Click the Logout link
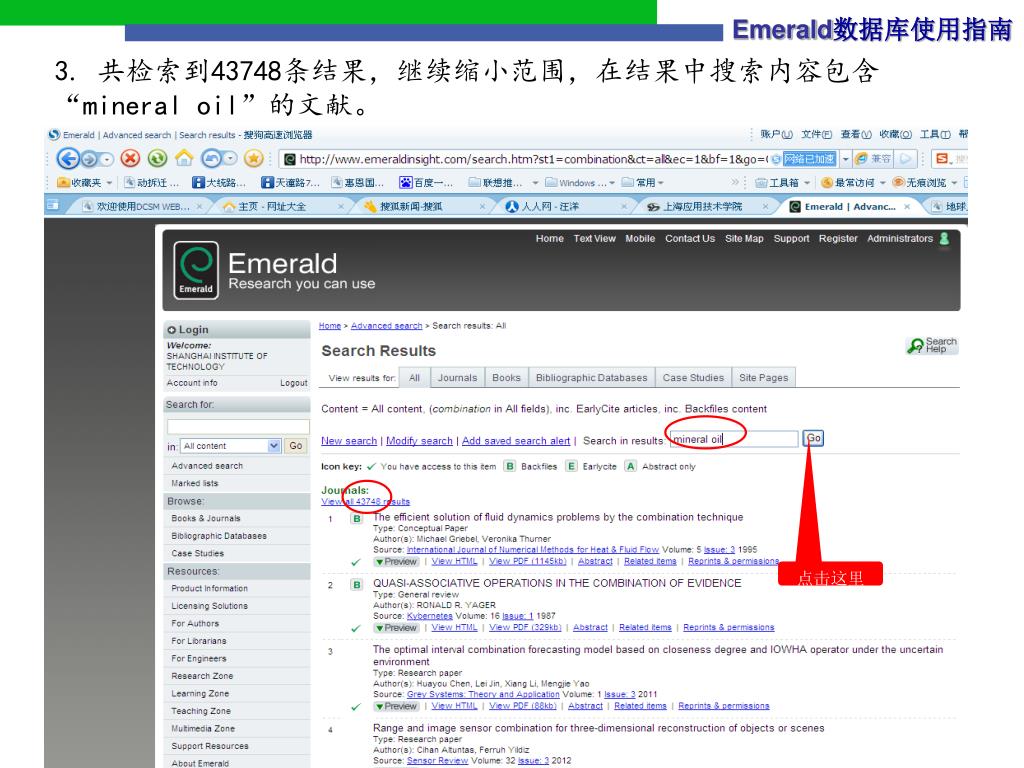Viewport: 1024px width, 768px height. click(294, 383)
